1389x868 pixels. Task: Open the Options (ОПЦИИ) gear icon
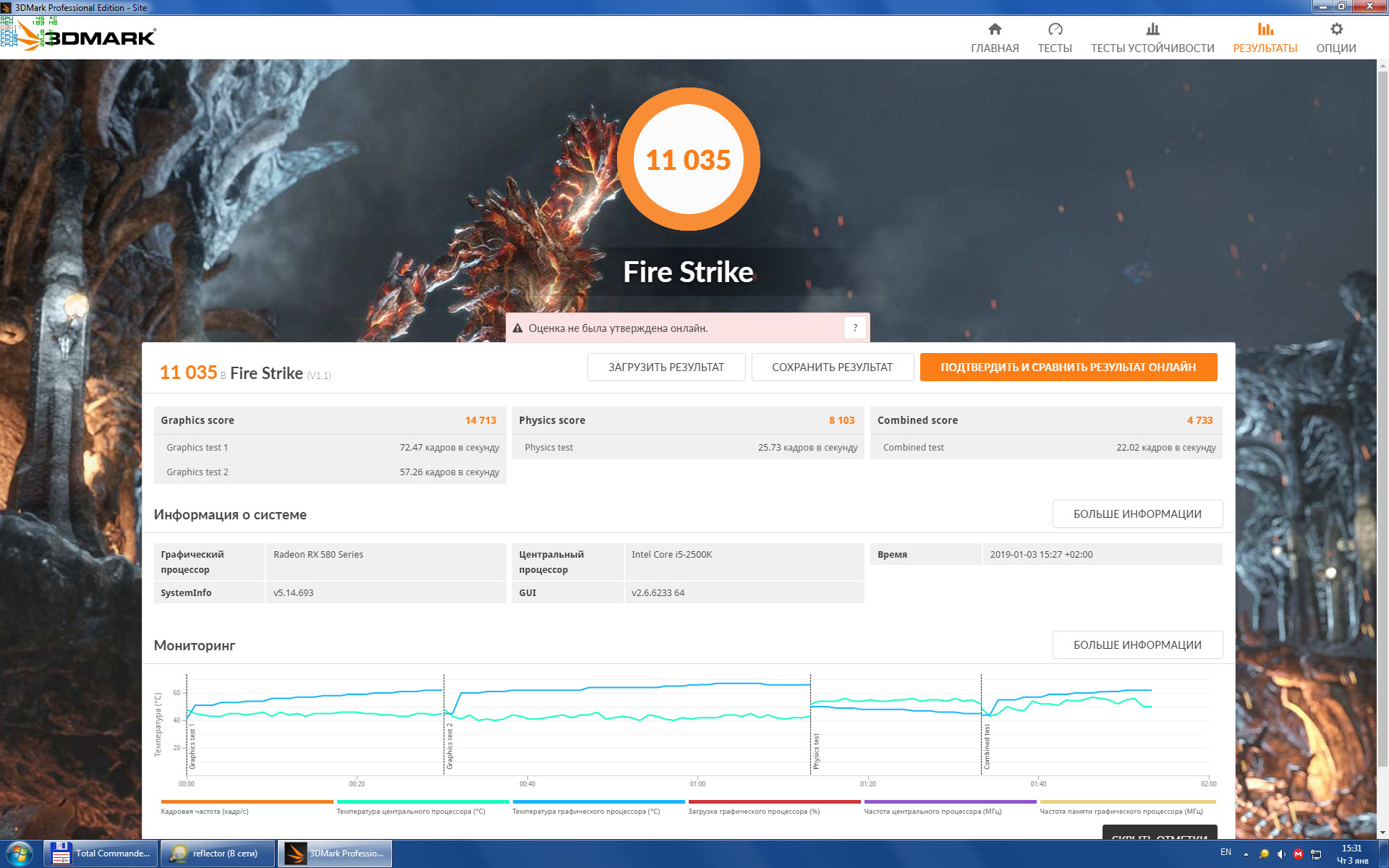pyautogui.click(x=1336, y=30)
